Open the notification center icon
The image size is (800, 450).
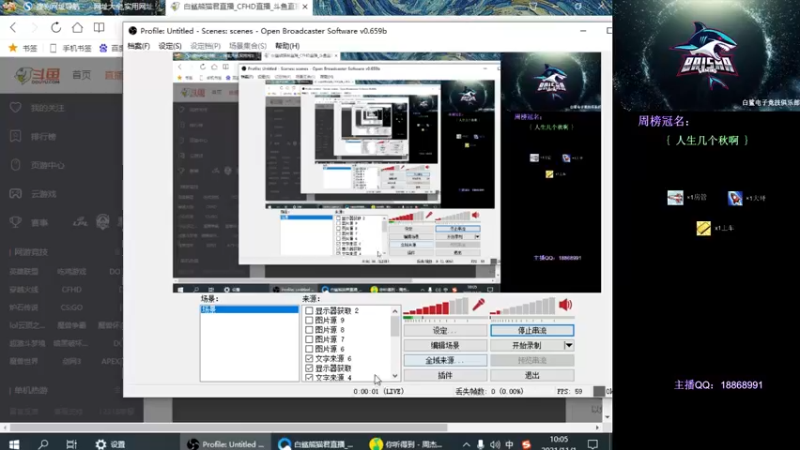pyautogui.click(x=592, y=444)
